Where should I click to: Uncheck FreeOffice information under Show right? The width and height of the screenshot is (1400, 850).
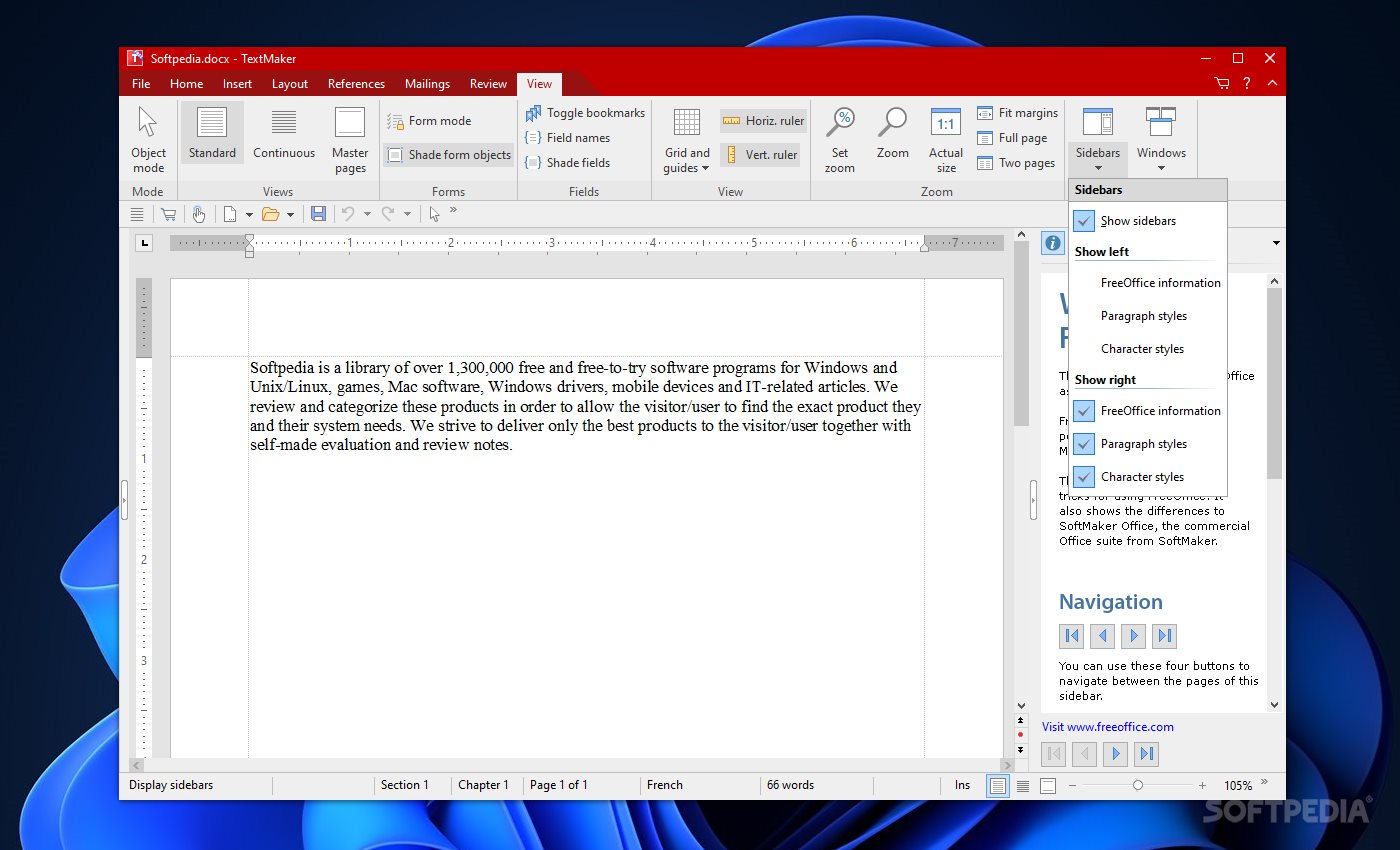tap(1148, 411)
